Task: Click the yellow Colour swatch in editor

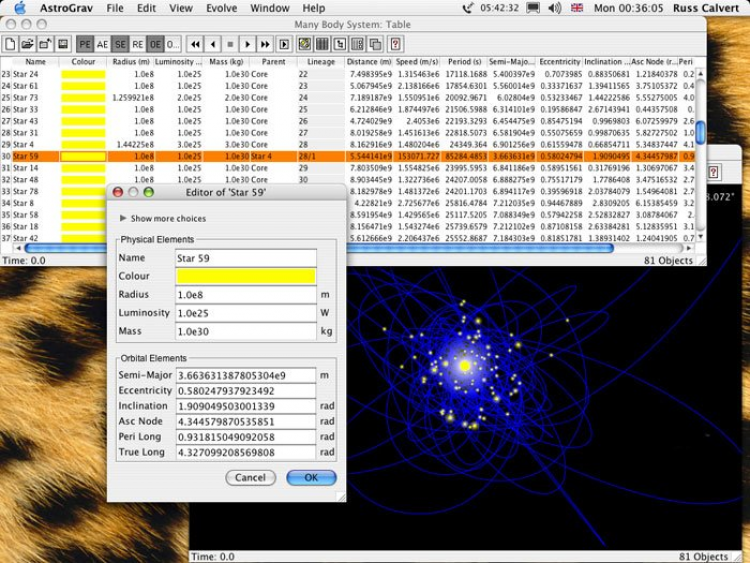Action: [245, 276]
